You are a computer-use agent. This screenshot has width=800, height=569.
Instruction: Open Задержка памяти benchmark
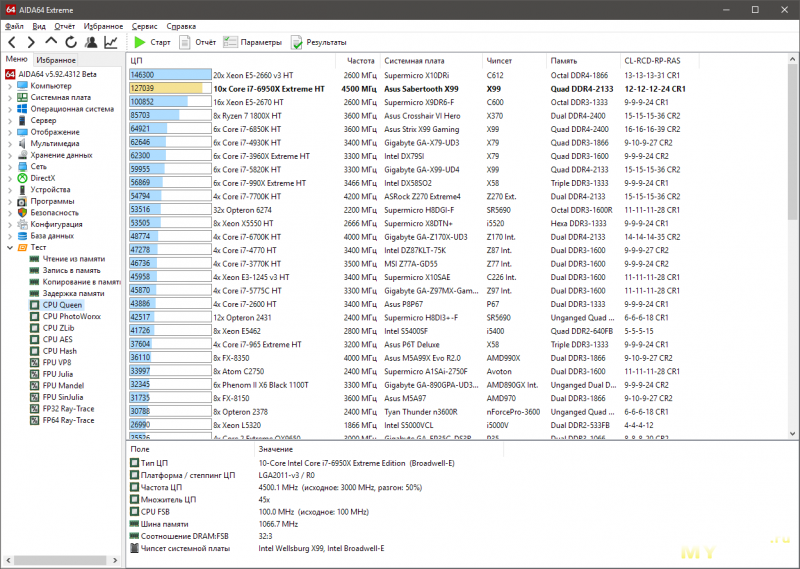[73, 293]
